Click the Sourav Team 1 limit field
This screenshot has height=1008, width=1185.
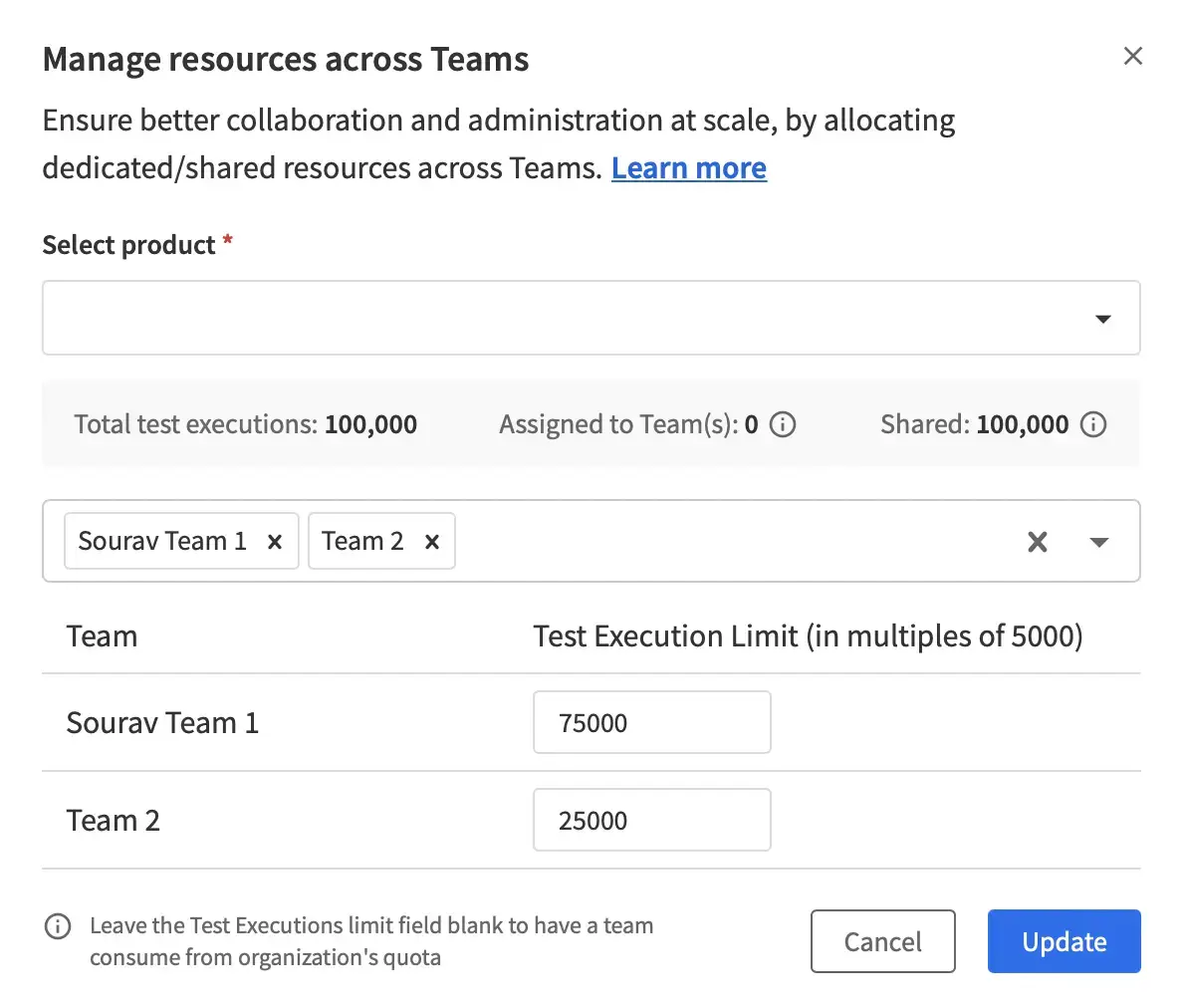651,723
